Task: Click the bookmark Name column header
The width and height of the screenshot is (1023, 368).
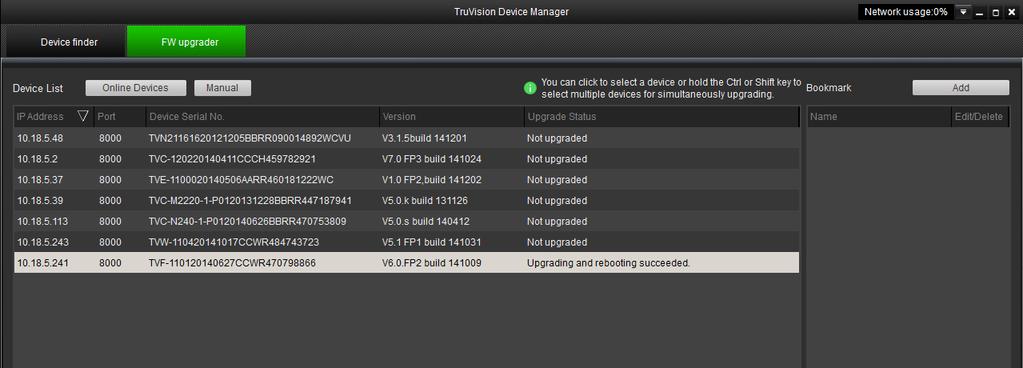Action: (879, 117)
